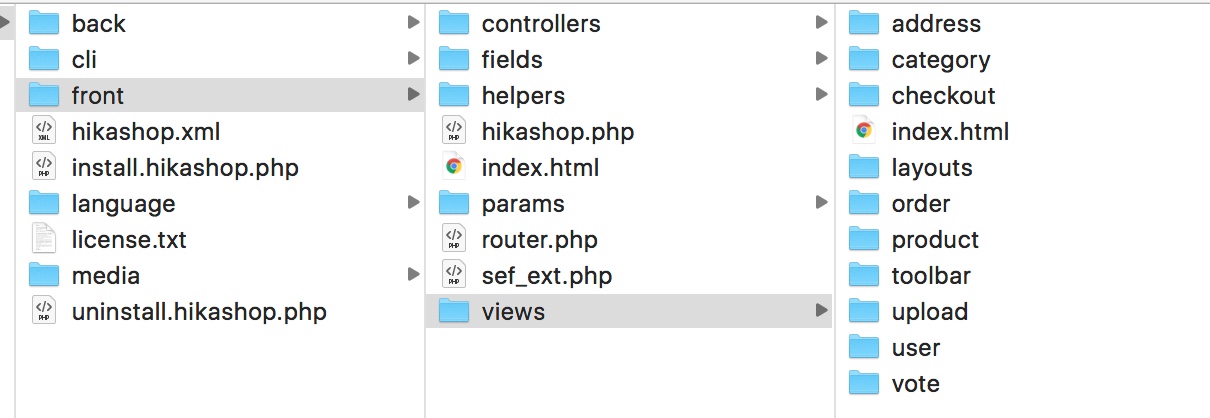Click the router.php file icon
The height and width of the screenshot is (418, 1210).
(x=454, y=240)
